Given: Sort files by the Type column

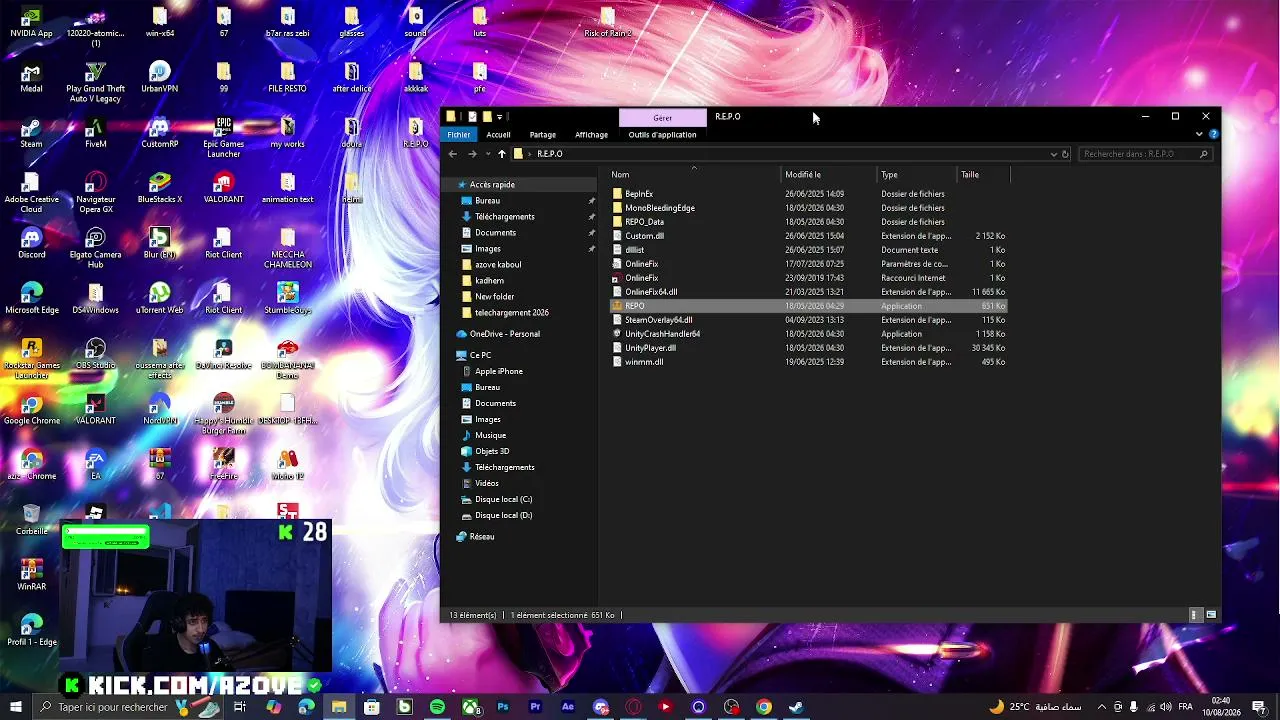Looking at the screenshot, I should 917,174.
